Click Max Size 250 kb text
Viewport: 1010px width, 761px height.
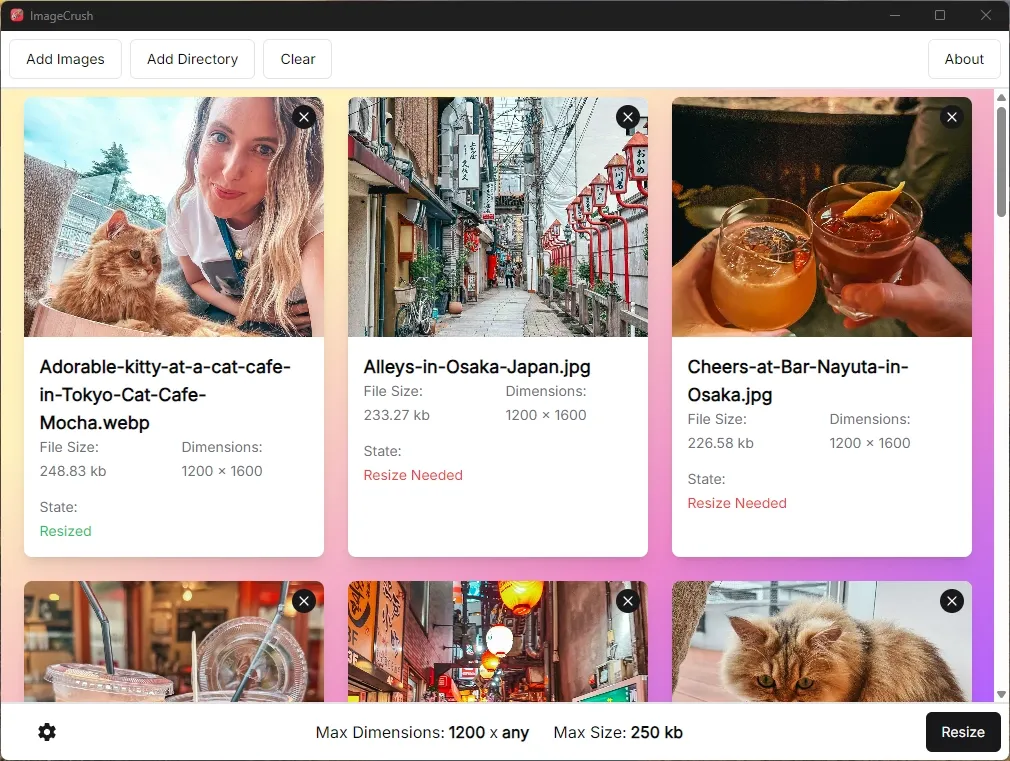pos(618,733)
